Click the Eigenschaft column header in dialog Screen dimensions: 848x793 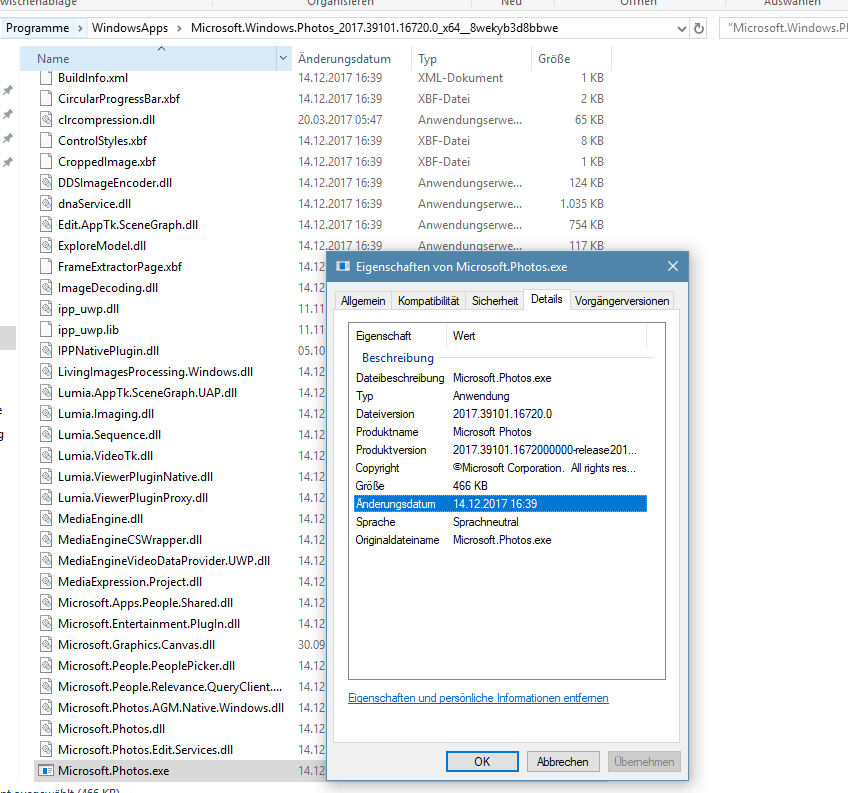(x=398, y=336)
